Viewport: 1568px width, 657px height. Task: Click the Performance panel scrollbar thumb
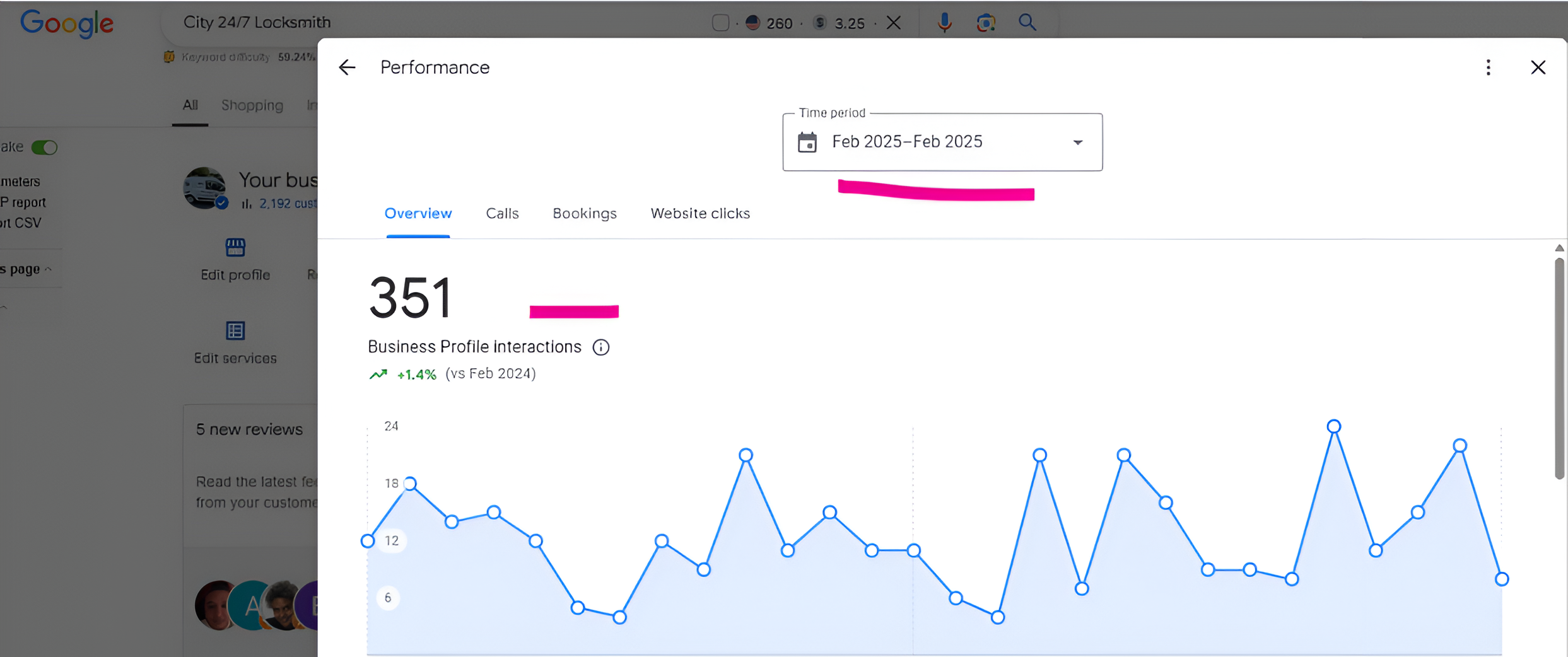coord(1559,369)
